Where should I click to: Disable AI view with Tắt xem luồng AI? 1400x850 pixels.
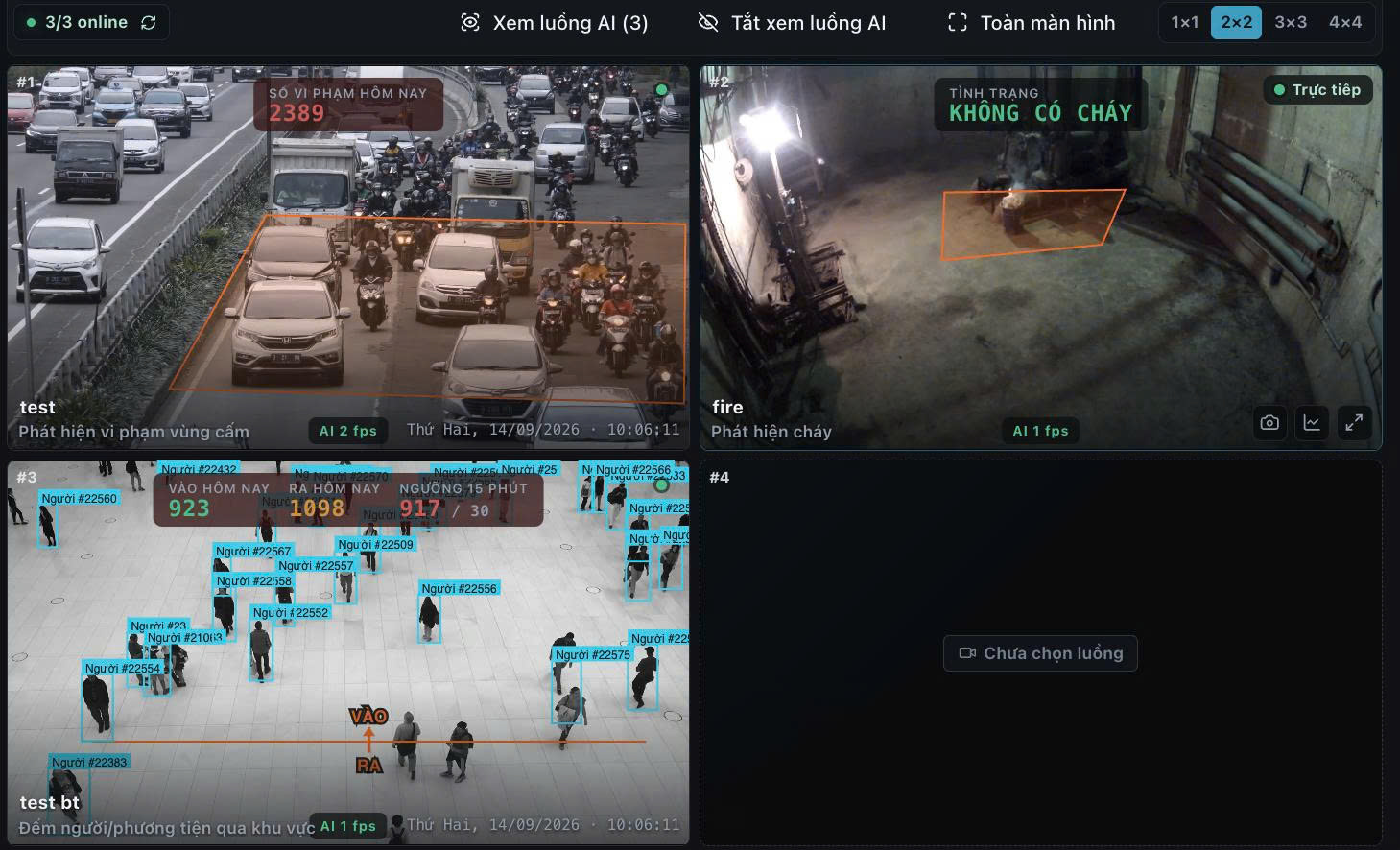(792, 22)
